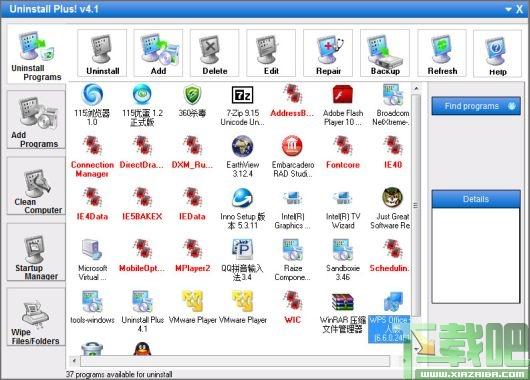The height and width of the screenshot is (380, 530).
Task: Click the Uninstall toolbar button
Action: 102,53
